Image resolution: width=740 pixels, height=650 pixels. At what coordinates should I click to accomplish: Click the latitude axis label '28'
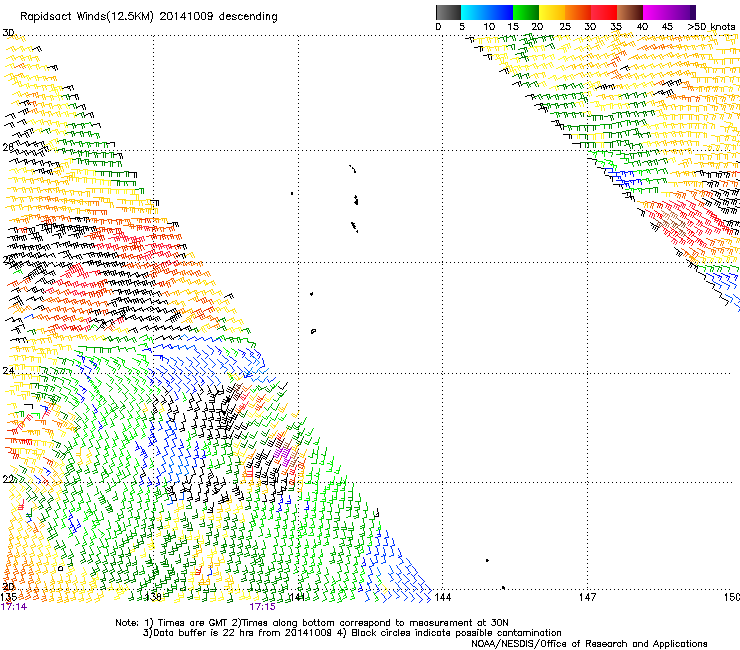point(8,147)
